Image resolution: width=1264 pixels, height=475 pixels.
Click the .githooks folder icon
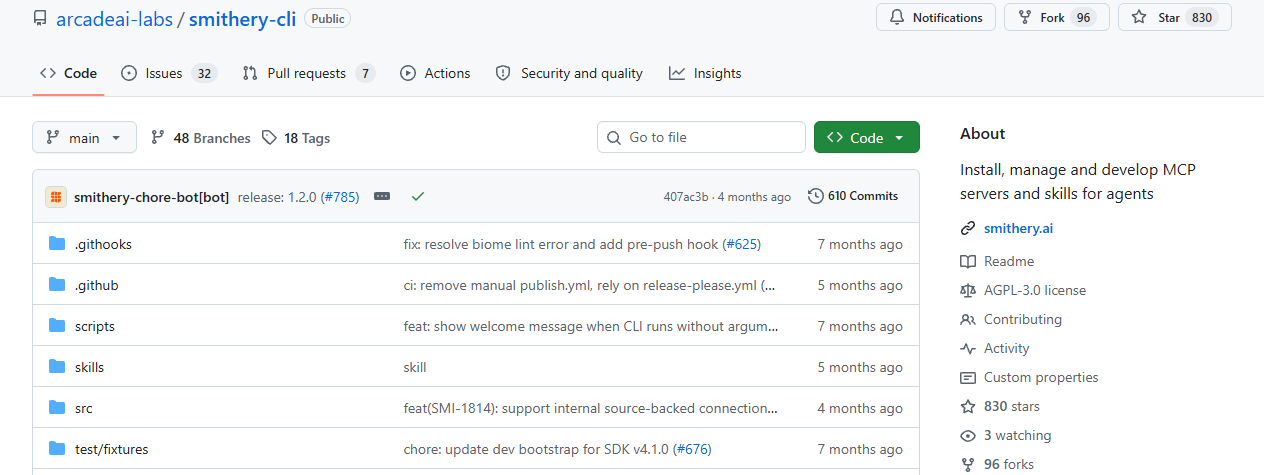click(57, 244)
